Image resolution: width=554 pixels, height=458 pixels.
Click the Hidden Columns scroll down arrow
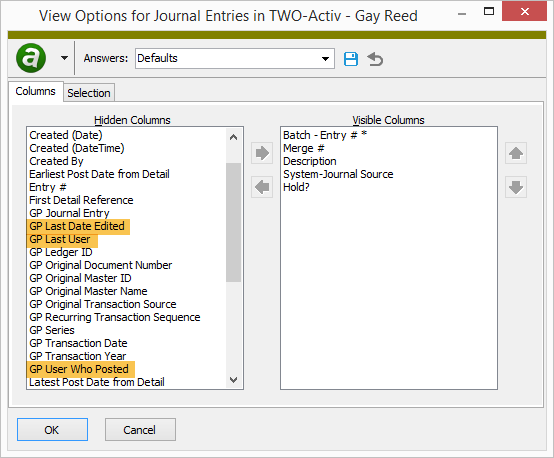(x=234, y=380)
